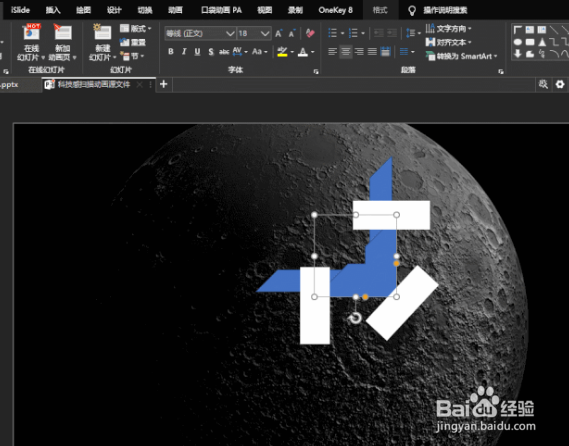Open the tab bar settings gear
This screenshot has width=569, height=446.
[x=560, y=85]
